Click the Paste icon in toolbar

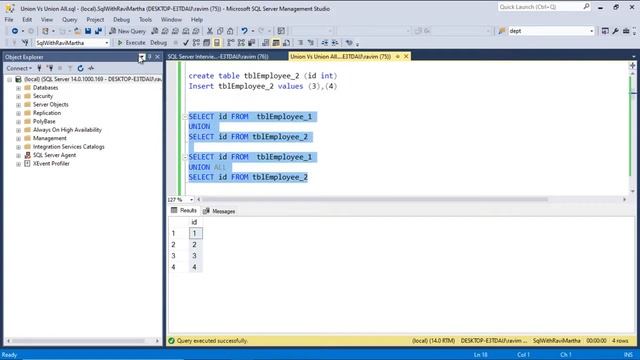[230, 31]
